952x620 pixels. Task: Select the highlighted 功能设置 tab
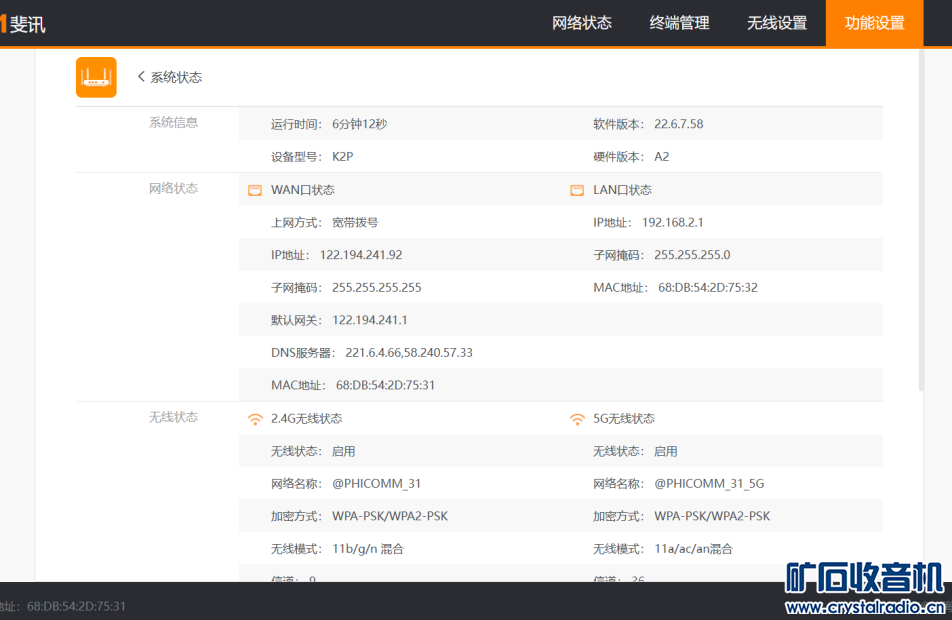coord(873,22)
